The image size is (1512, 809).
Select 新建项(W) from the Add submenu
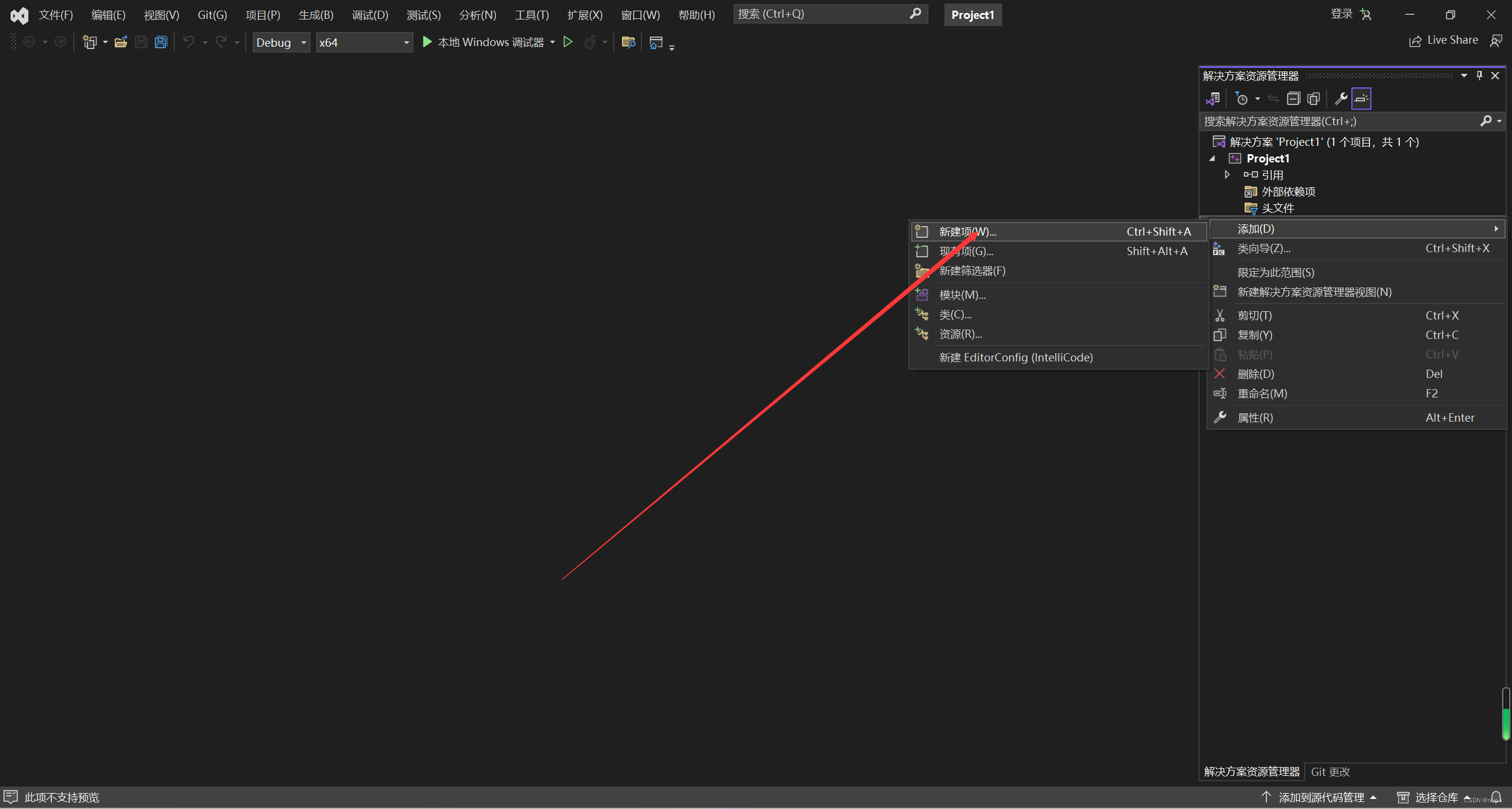click(x=967, y=231)
